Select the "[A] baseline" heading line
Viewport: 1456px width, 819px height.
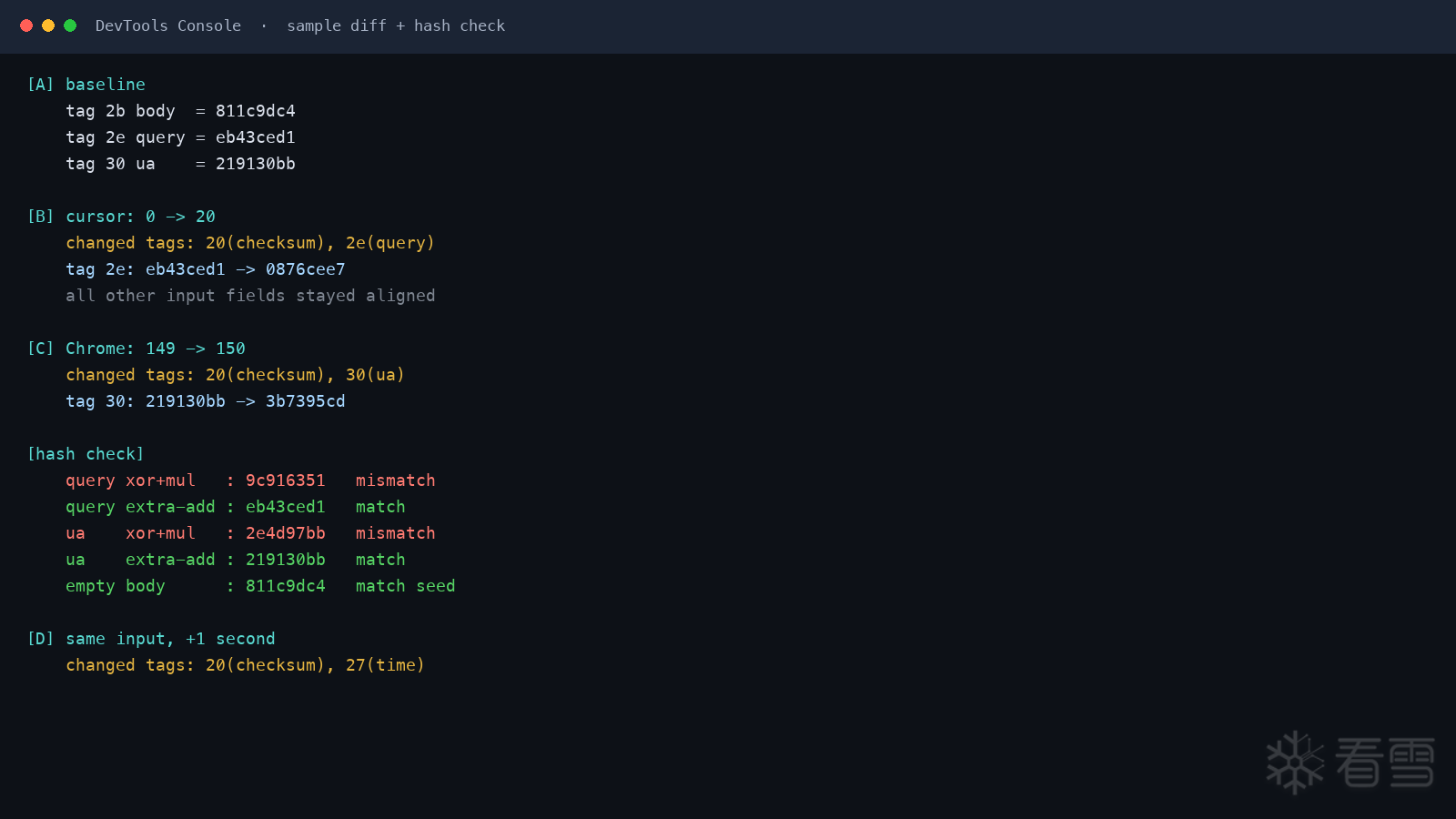tap(86, 85)
